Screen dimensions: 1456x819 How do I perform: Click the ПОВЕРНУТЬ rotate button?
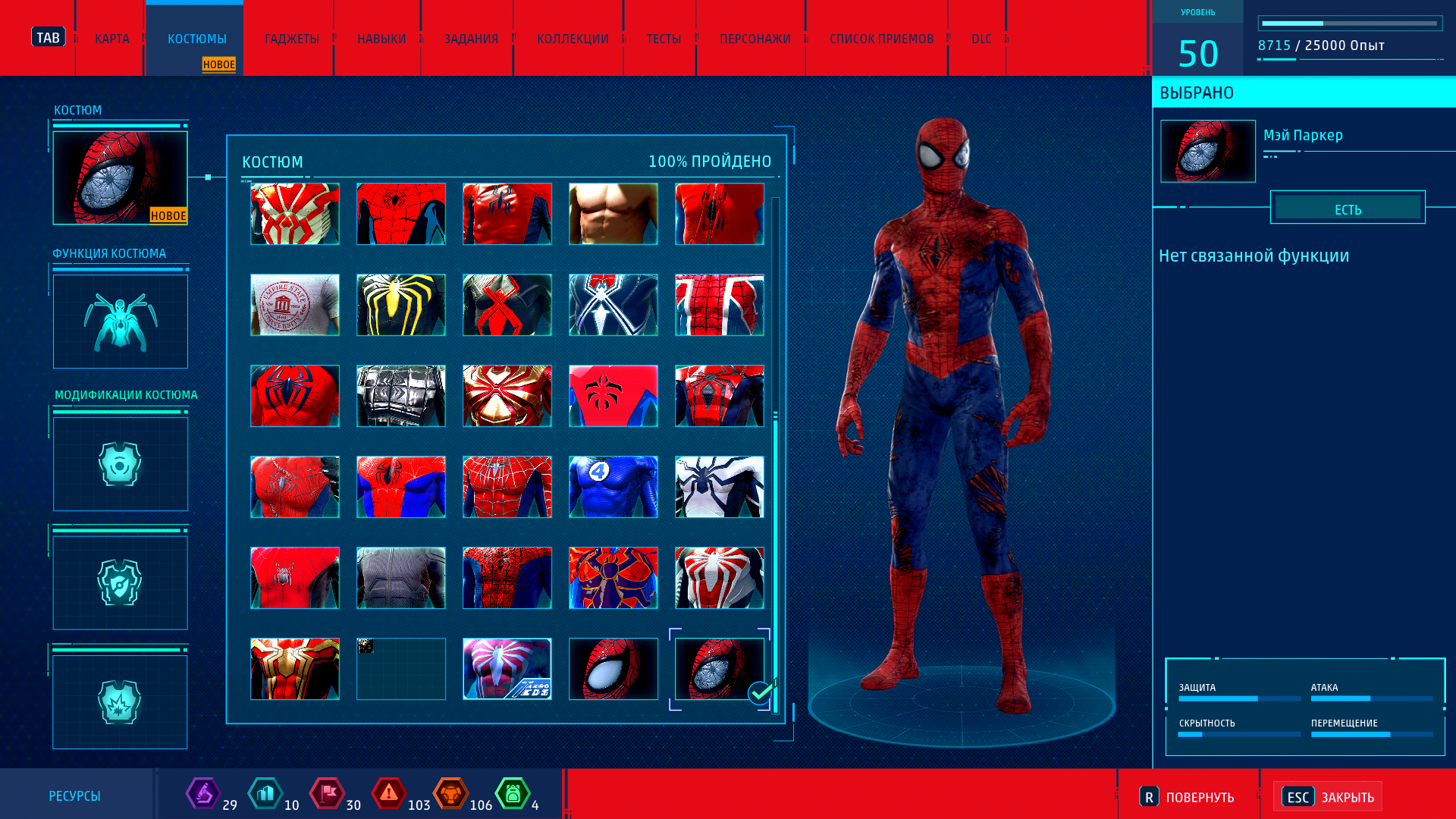(x=1188, y=797)
